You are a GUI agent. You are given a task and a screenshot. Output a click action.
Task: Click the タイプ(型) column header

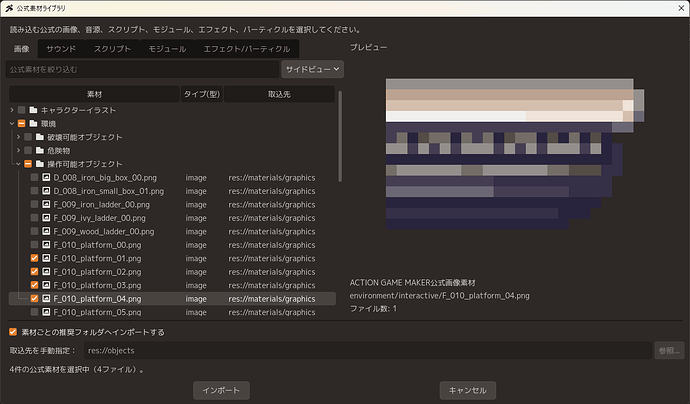click(x=202, y=94)
